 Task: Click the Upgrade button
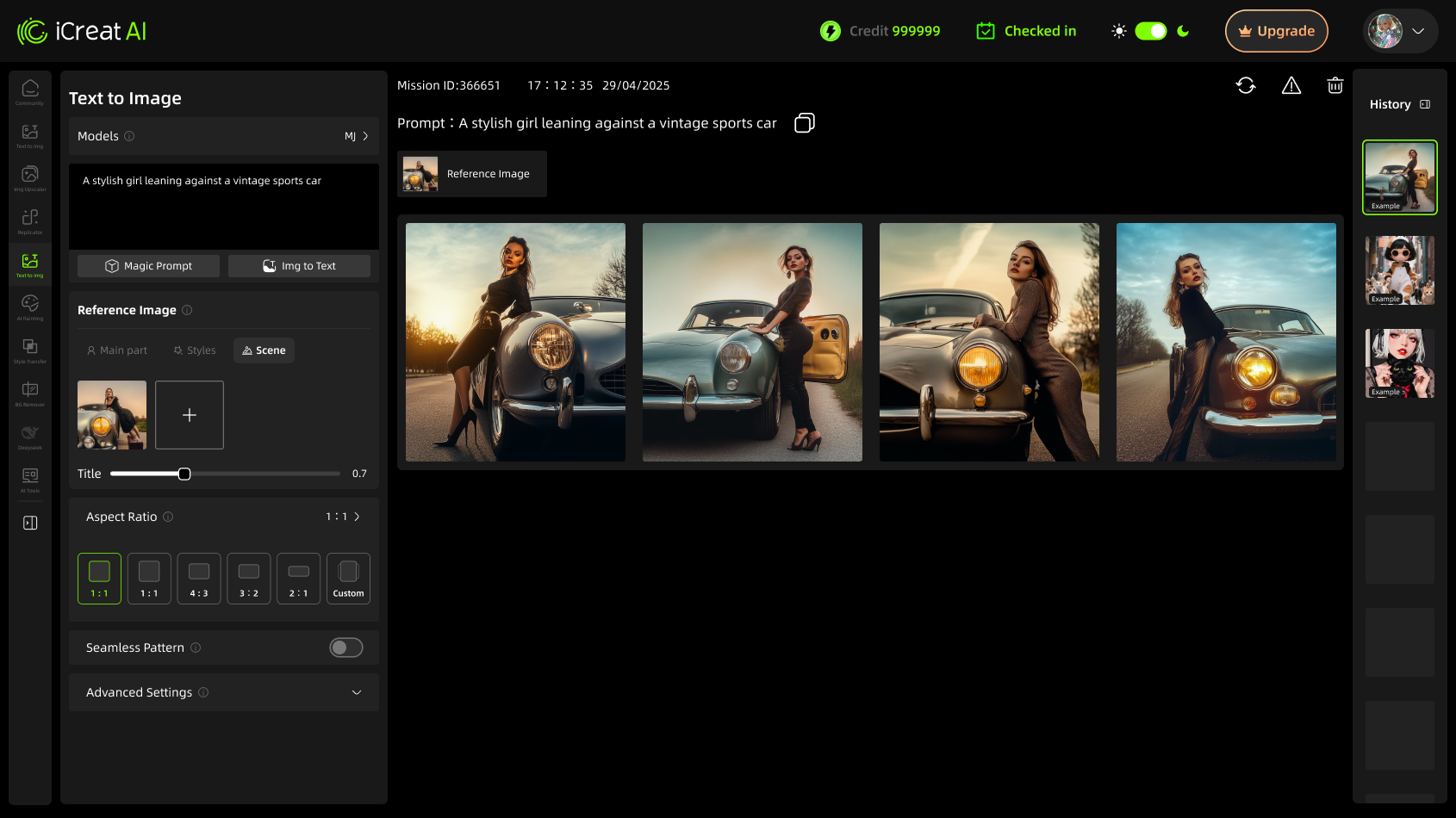[x=1276, y=31]
